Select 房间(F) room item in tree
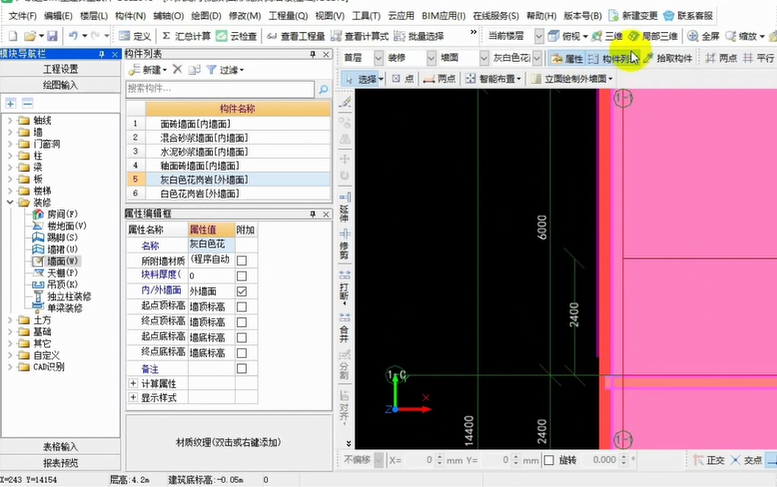 (61, 214)
